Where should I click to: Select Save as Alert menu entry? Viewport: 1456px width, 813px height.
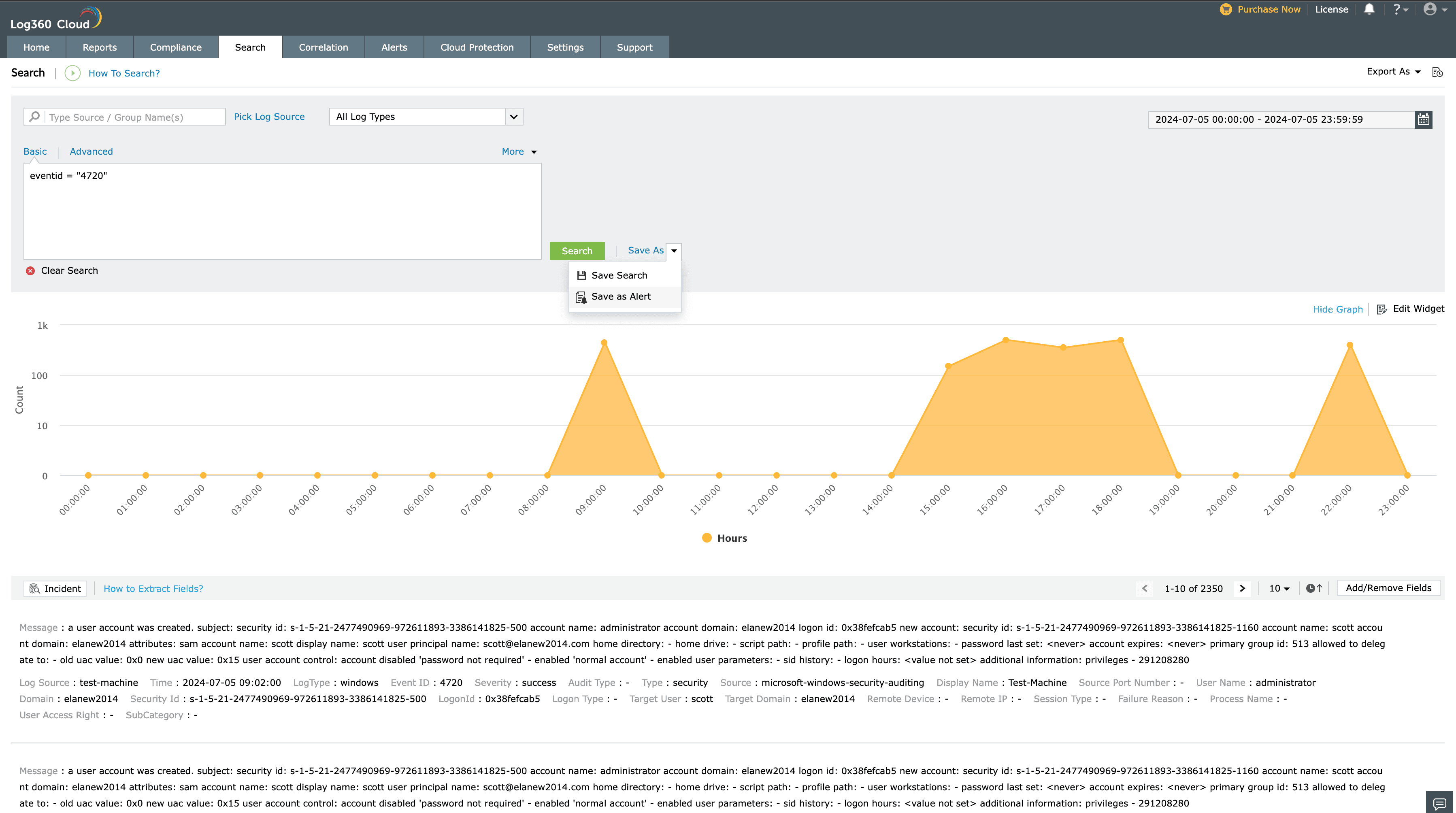(x=621, y=296)
